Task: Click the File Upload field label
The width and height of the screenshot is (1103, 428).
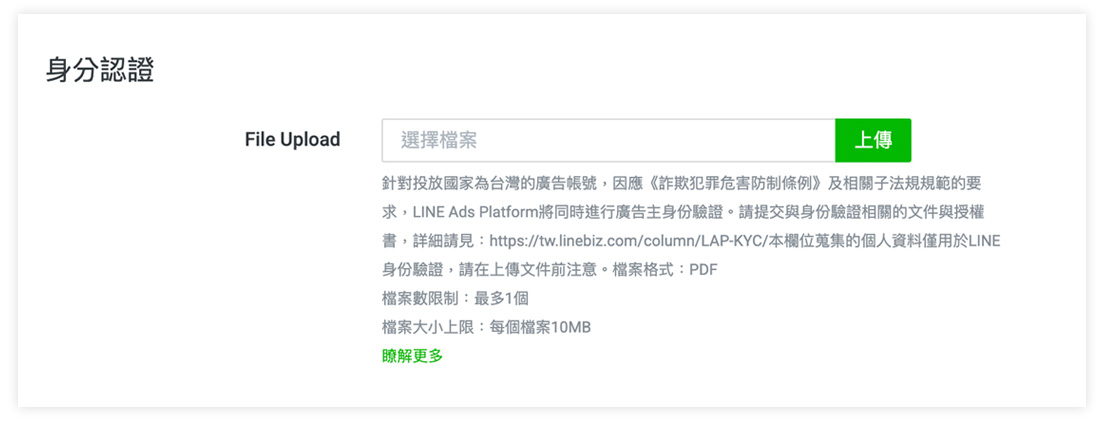Action: point(293,139)
